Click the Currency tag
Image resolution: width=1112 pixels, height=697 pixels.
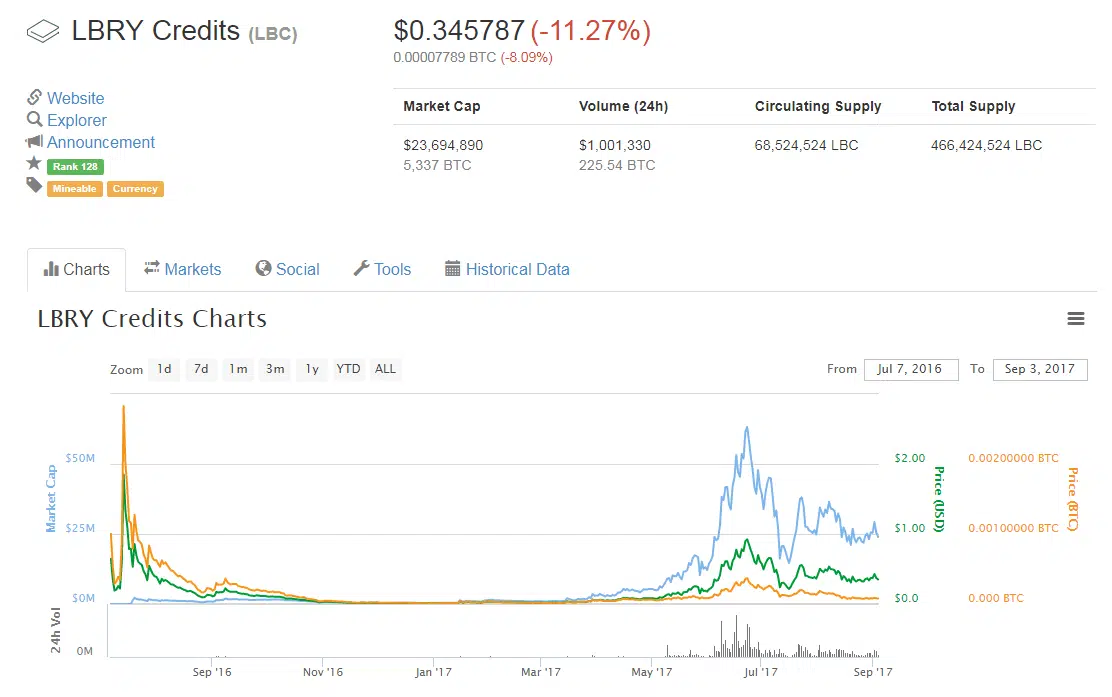pyautogui.click(x=135, y=189)
